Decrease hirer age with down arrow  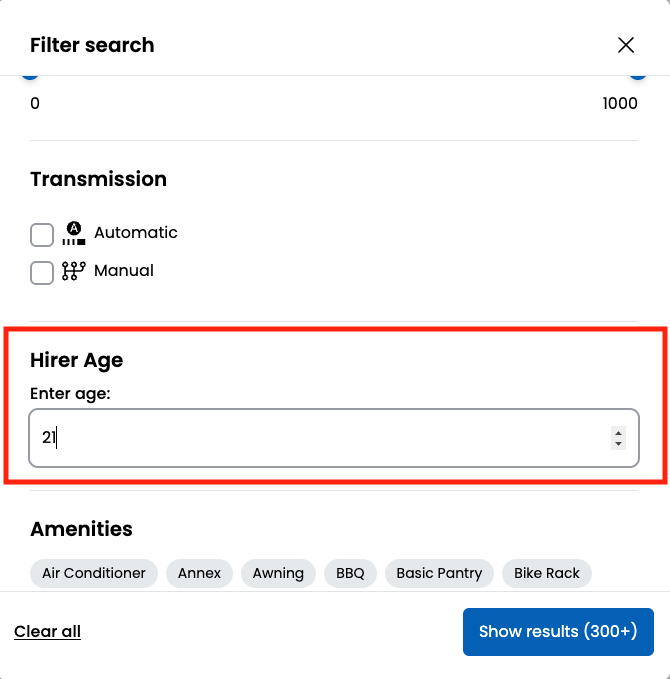[x=619, y=444]
